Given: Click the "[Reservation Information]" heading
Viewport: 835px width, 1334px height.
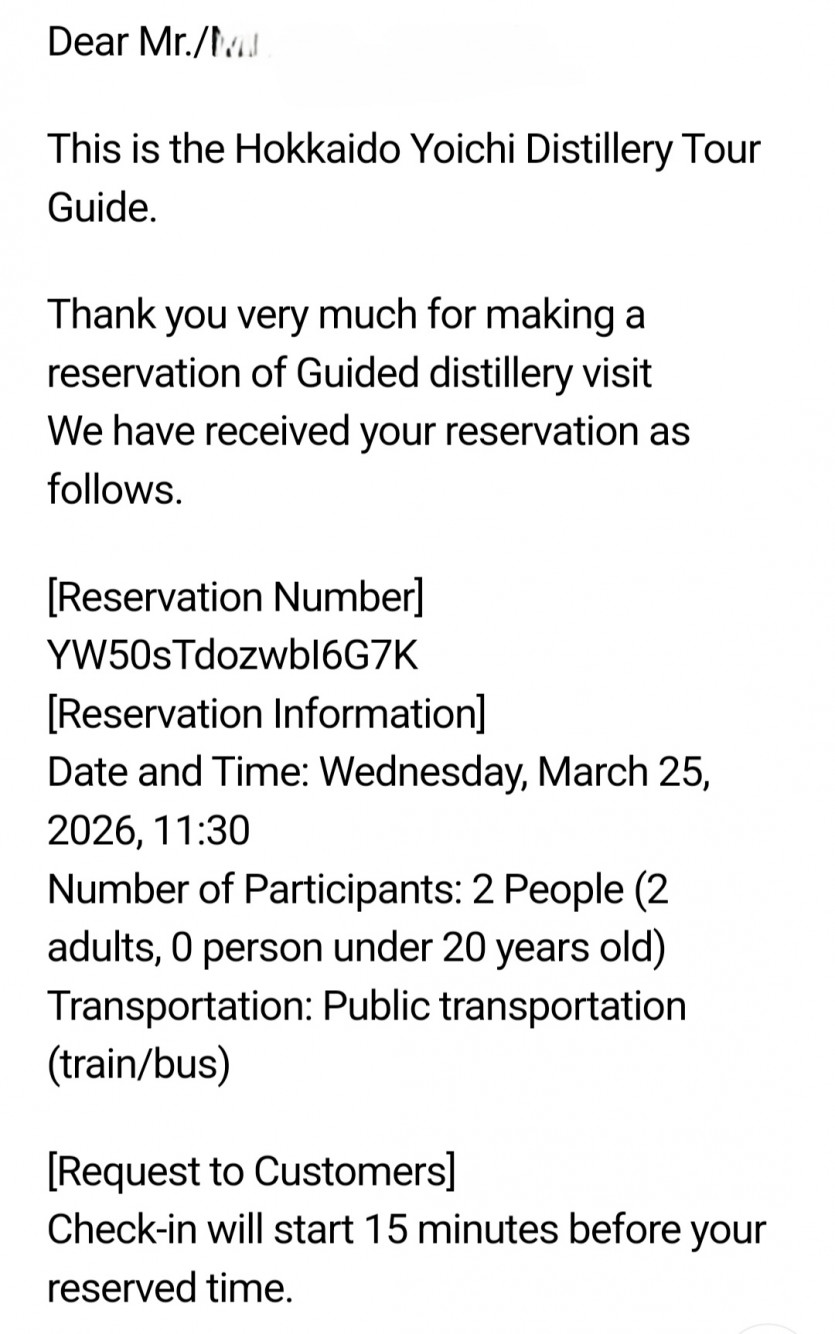Looking at the screenshot, I should click(266, 714).
